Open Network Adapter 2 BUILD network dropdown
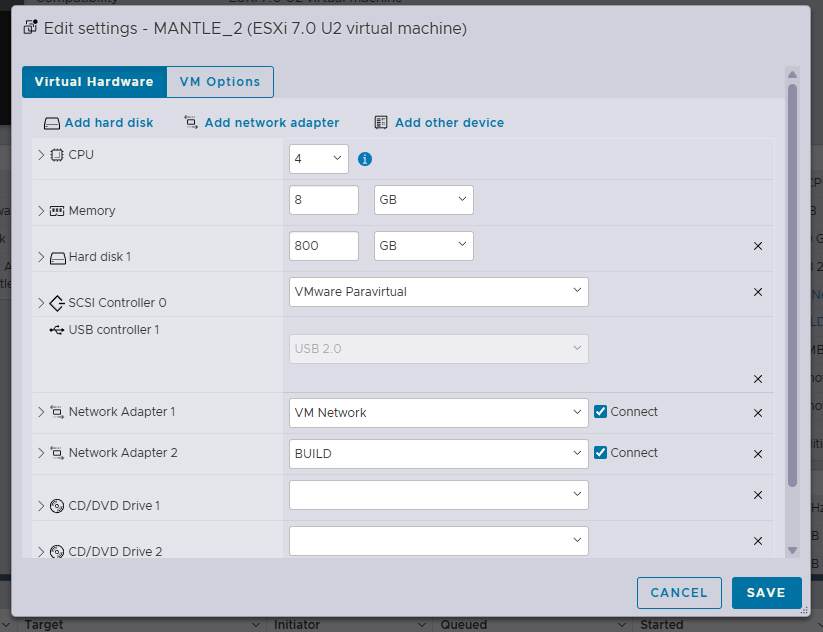Screen dimensions: 823x632 tap(439, 454)
